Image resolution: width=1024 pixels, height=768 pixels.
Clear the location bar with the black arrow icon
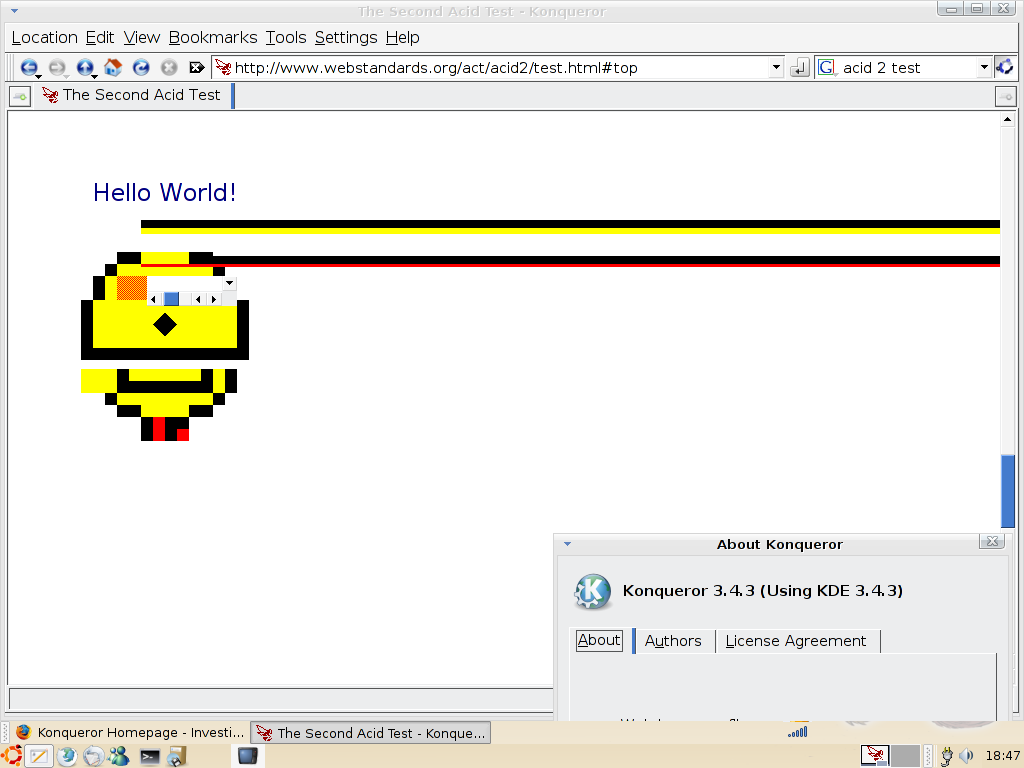[197, 67]
